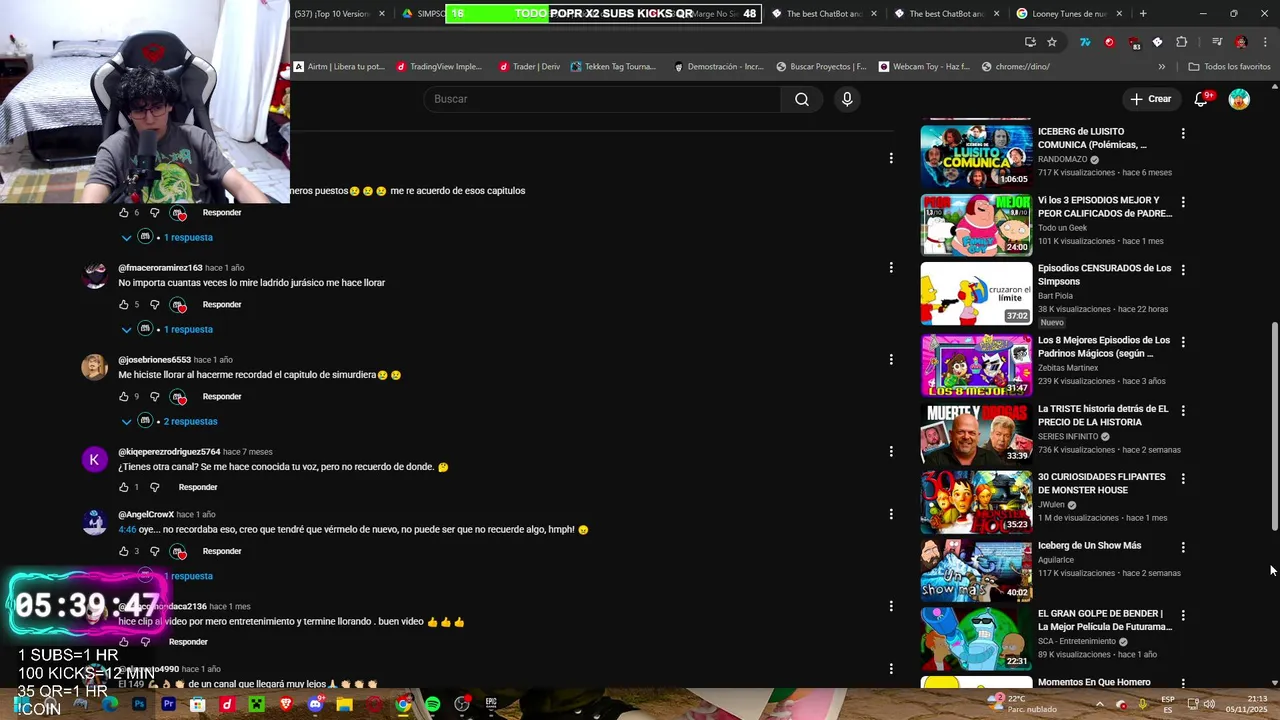Open Photoshop from the taskbar
Viewport: 1280px width, 720px height.
(x=139, y=705)
